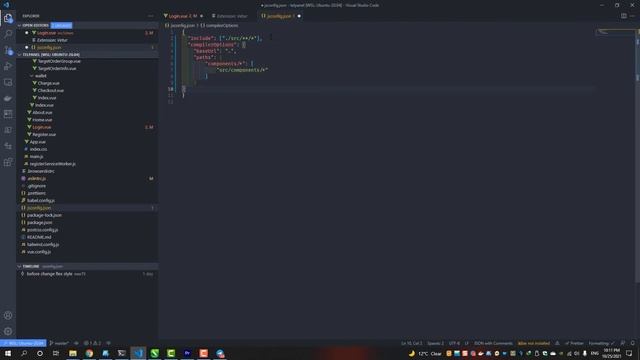Open Windows Start menu
The width and height of the screenshot is (640, 360).
pos(8,353)
